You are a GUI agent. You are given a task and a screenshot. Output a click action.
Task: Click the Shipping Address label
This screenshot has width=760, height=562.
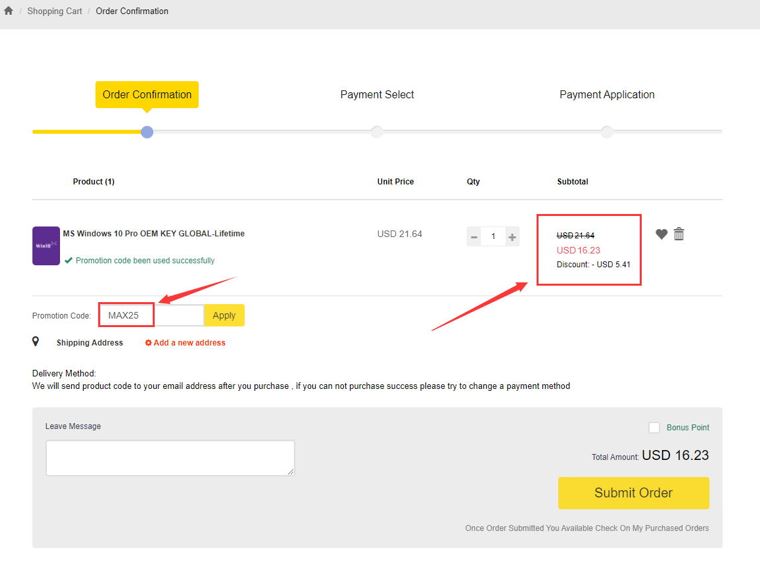click(x=90, y=343)
